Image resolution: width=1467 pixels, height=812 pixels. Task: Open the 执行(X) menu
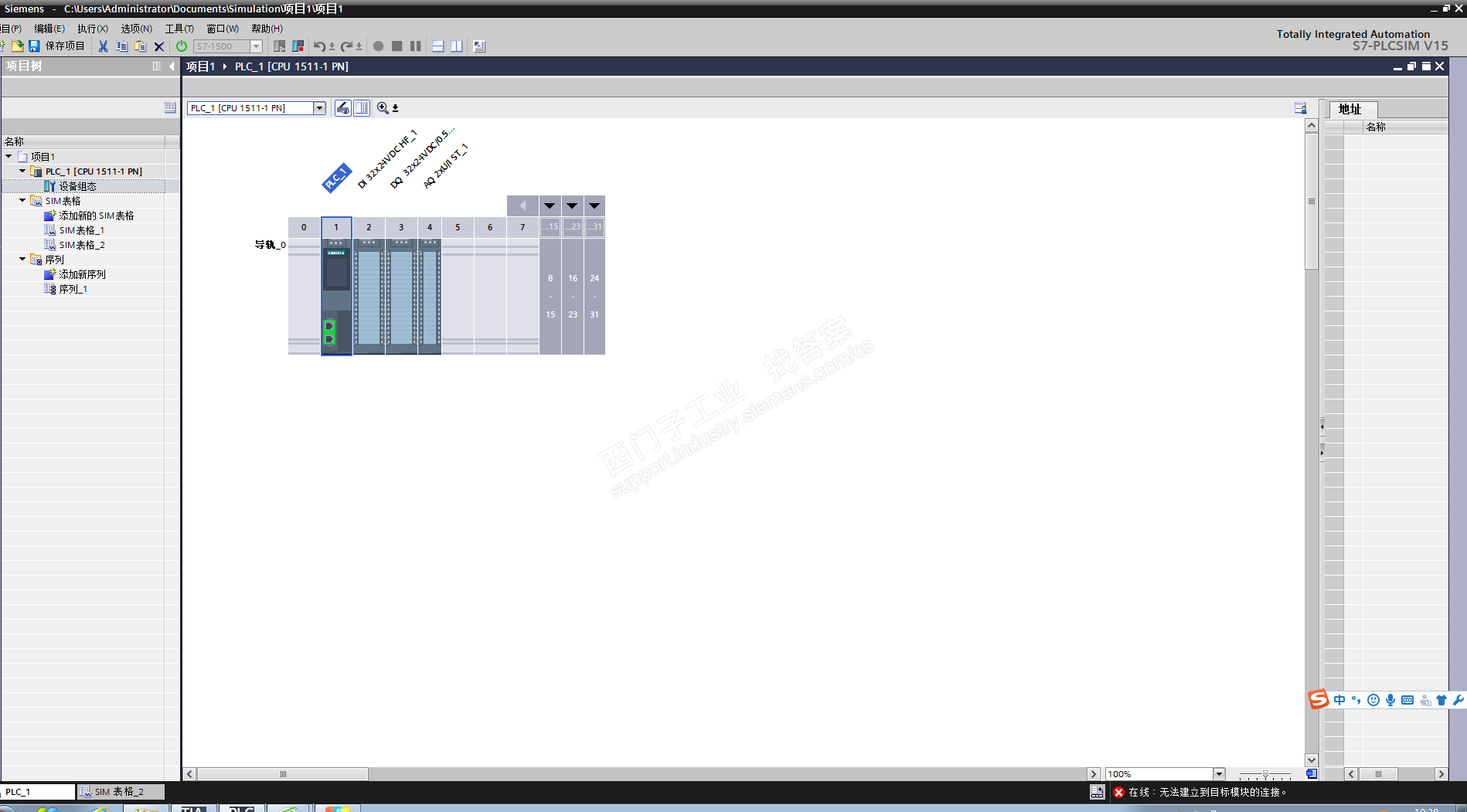coord(93,29)
